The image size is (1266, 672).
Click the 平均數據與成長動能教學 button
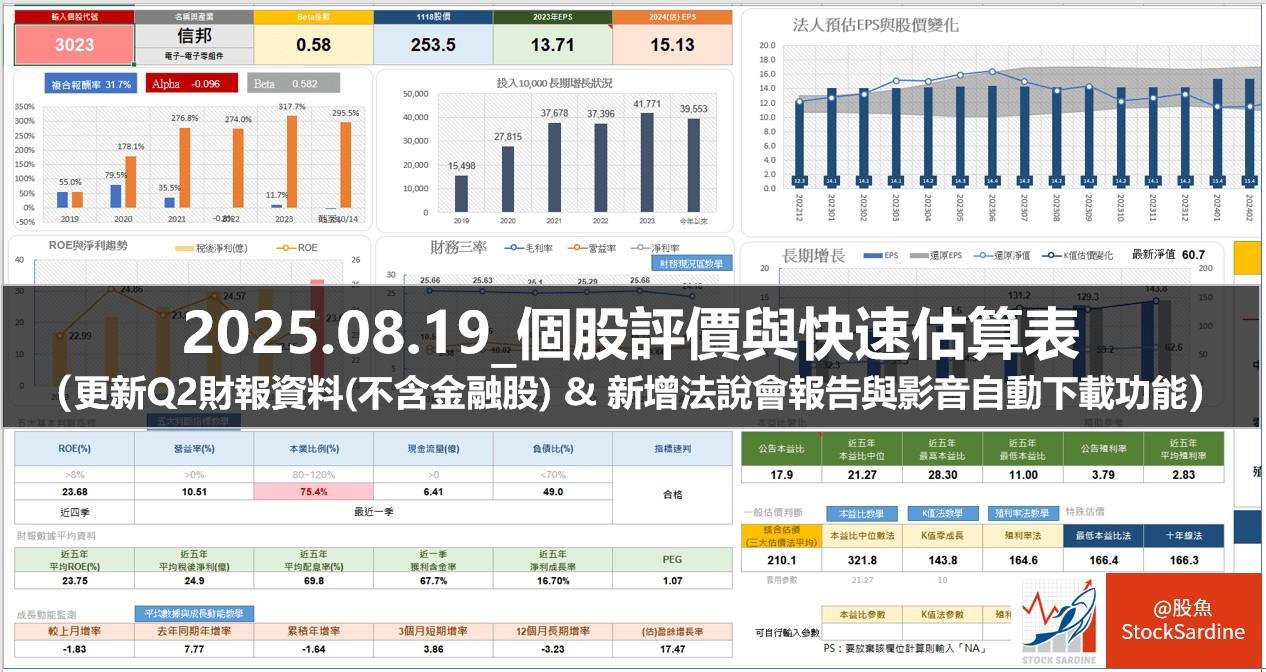(194, 613)
